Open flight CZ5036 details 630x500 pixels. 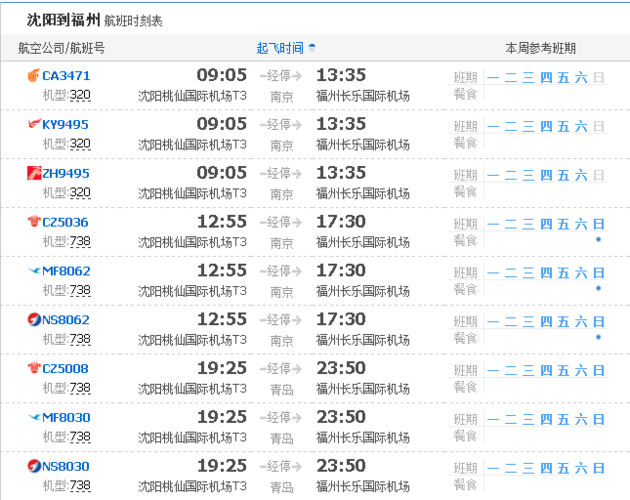coord(65,222)
